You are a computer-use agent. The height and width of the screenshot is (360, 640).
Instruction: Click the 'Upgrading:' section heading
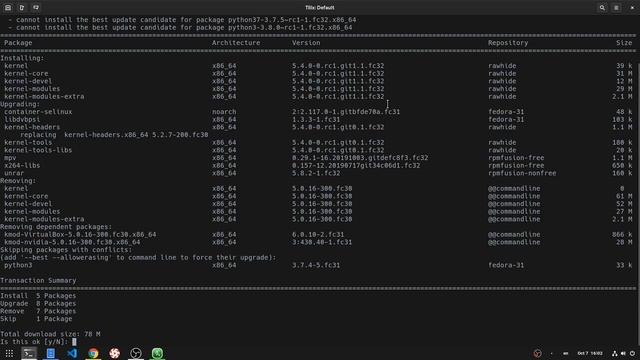coord(20,104)
